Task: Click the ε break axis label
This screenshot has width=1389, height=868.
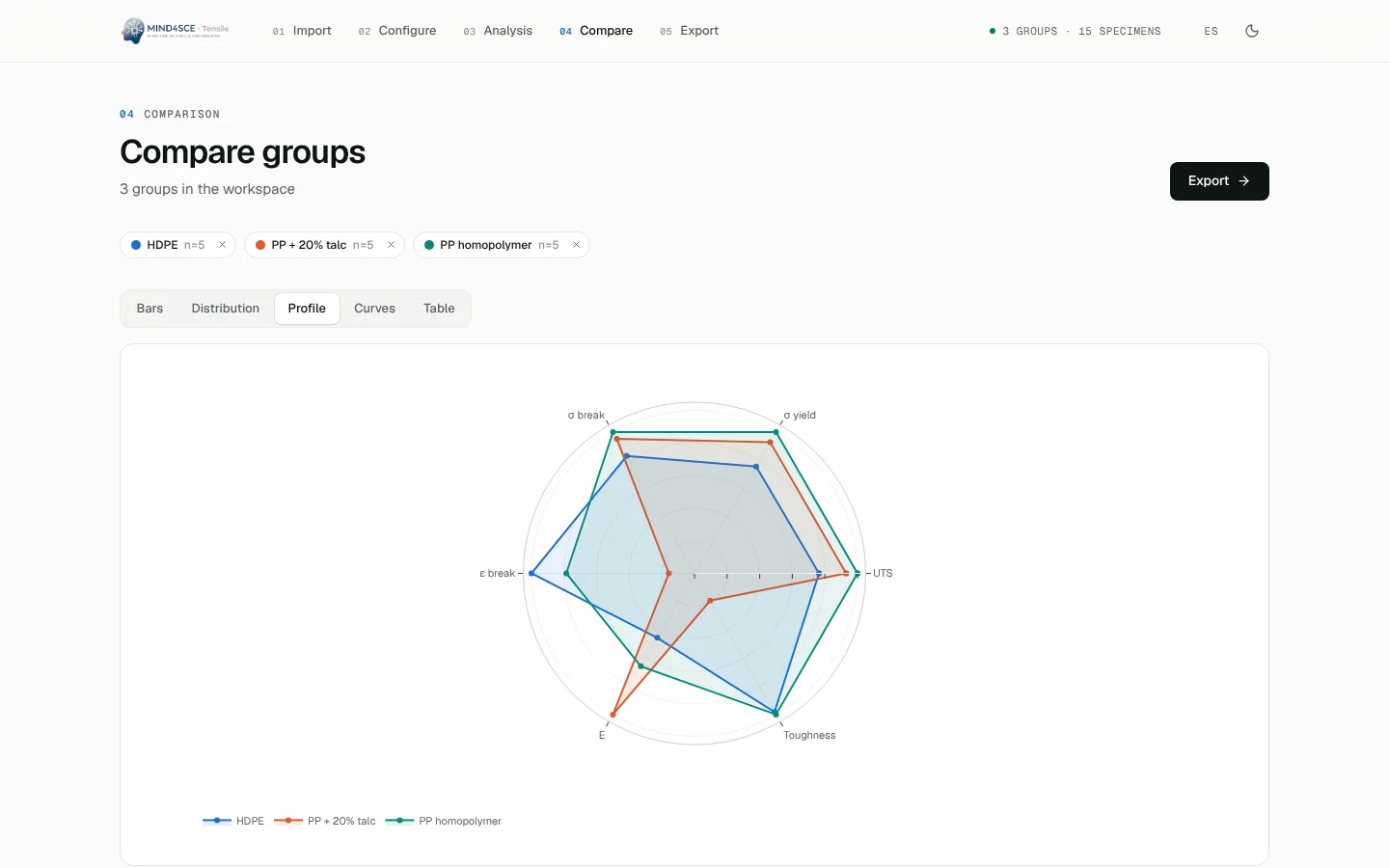Action: (x=498, y=573)
